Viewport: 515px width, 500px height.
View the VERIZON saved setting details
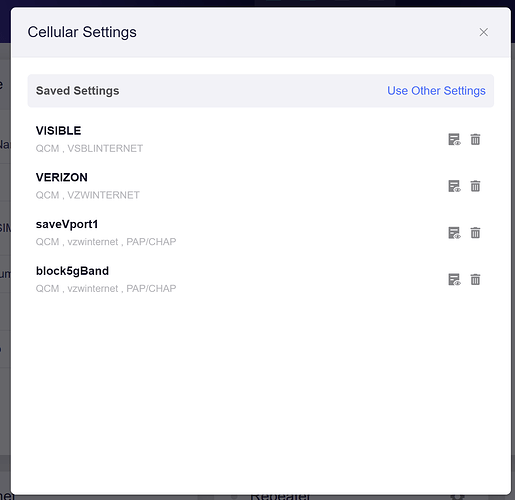454,186
